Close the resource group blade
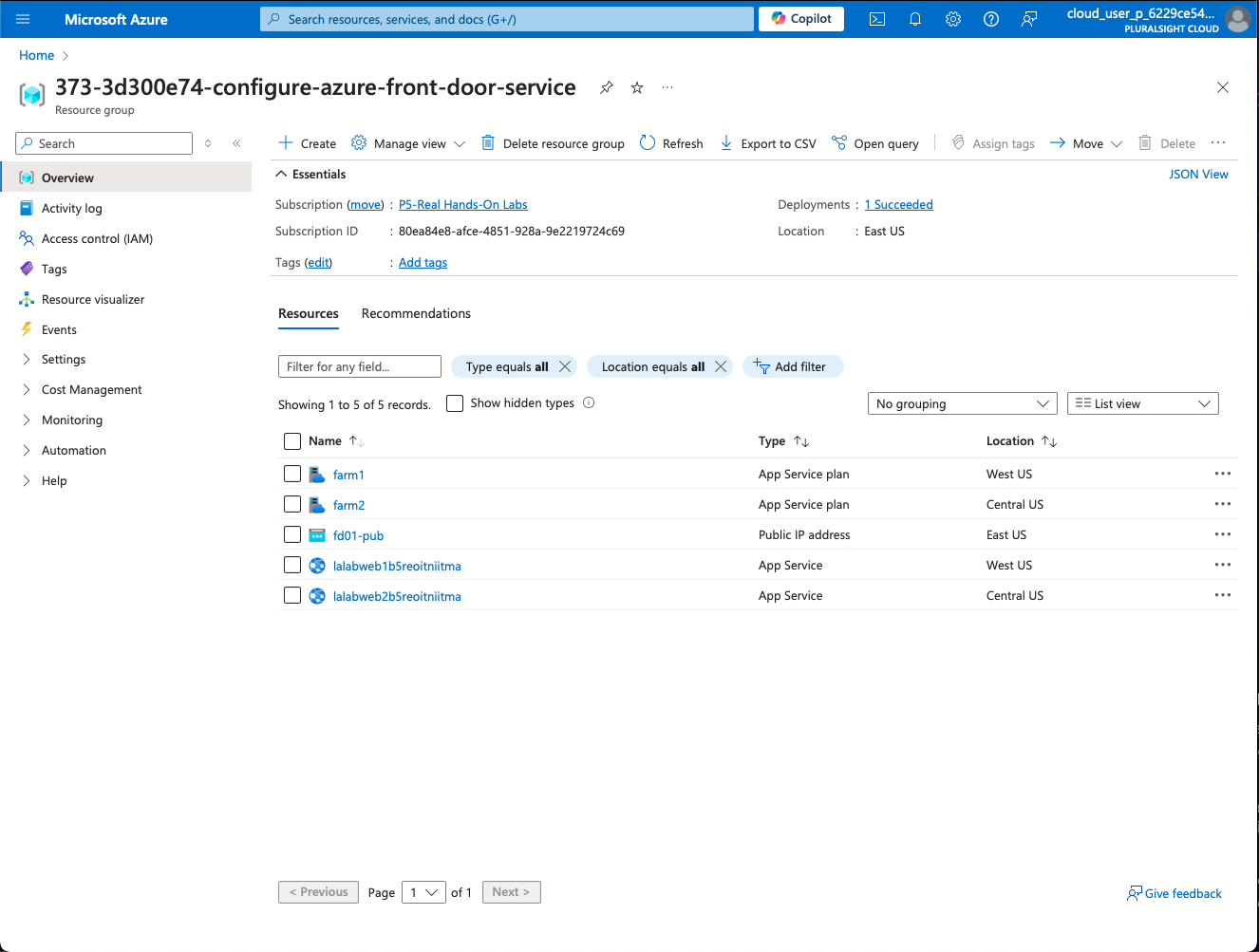Viewport: 1259px width, 952px height. point(1223,87)
